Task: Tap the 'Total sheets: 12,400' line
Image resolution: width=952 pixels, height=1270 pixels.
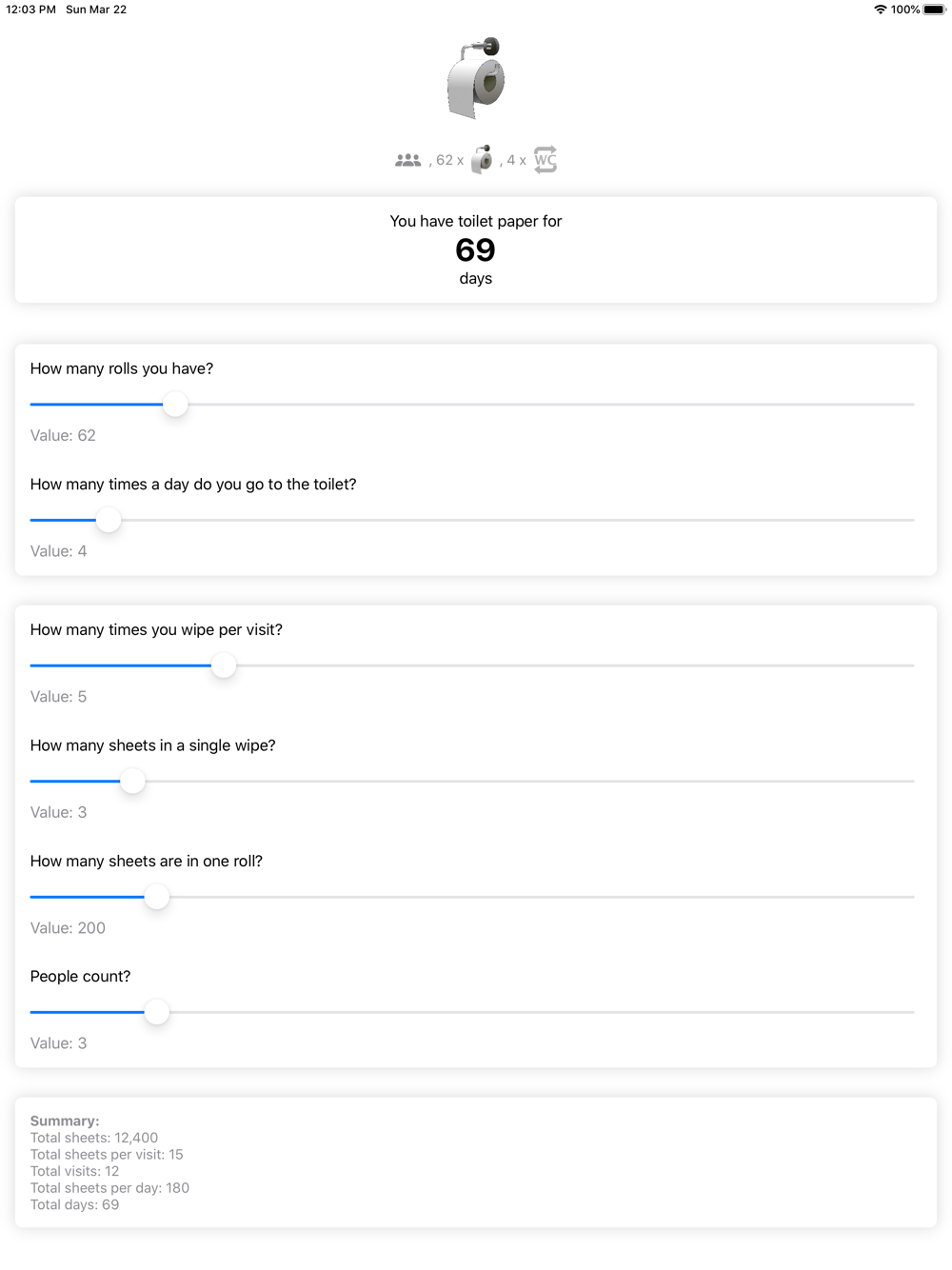Action: [x=94, y=1138]
